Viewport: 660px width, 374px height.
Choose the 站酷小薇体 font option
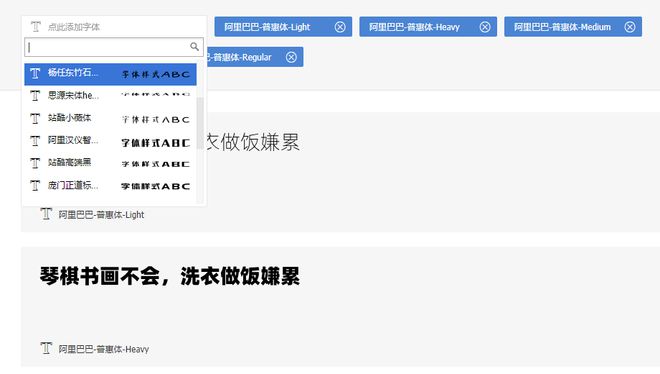[110, 118]
